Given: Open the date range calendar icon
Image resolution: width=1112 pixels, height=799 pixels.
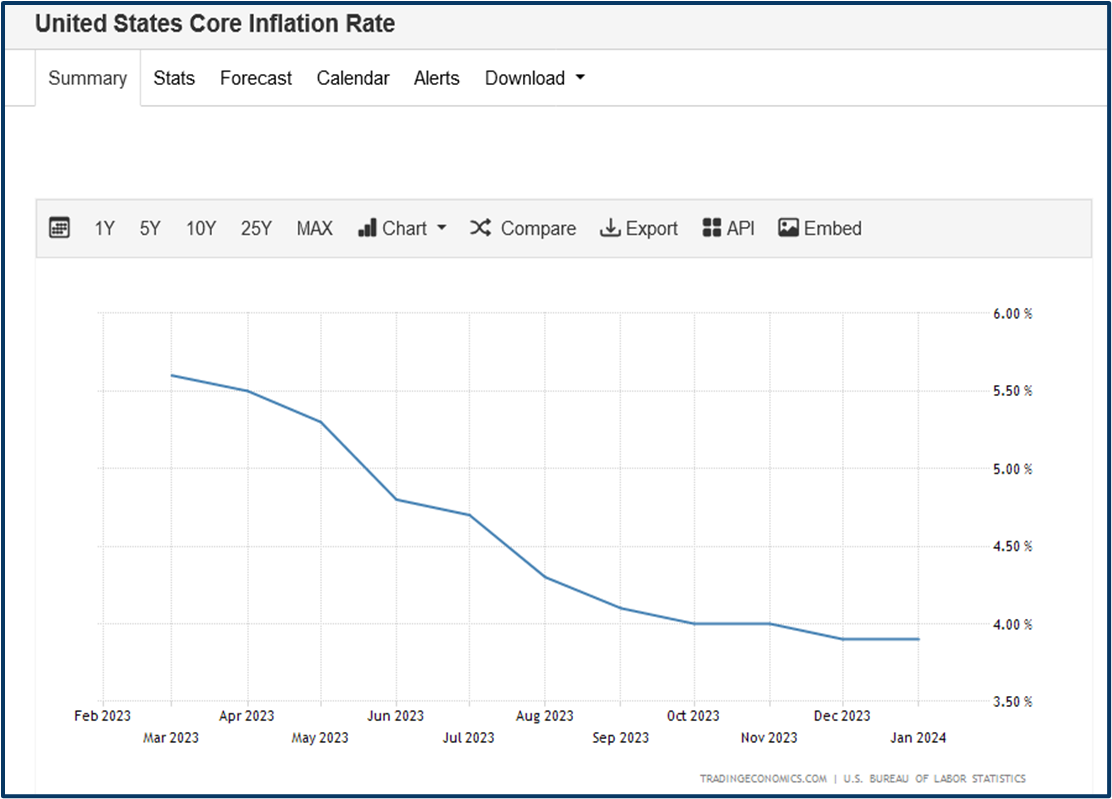Looking at the screenshot, I should point(59,228).
